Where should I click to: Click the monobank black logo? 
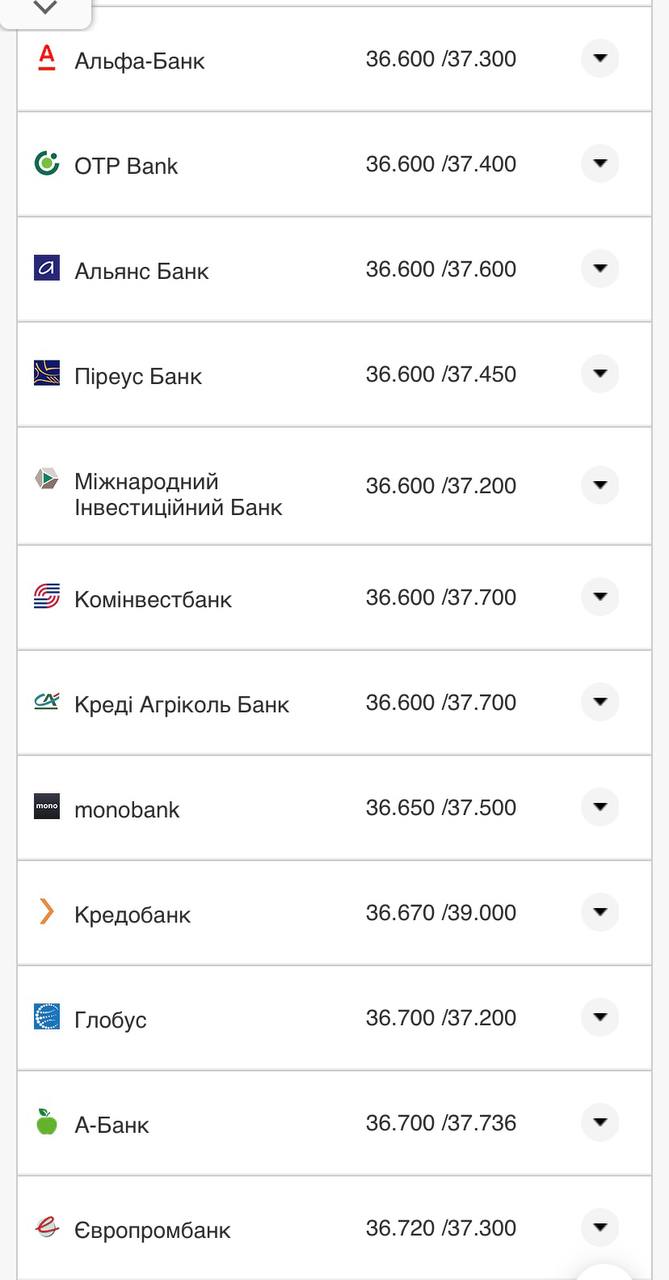pyautogui.click(x=45, y=807)
